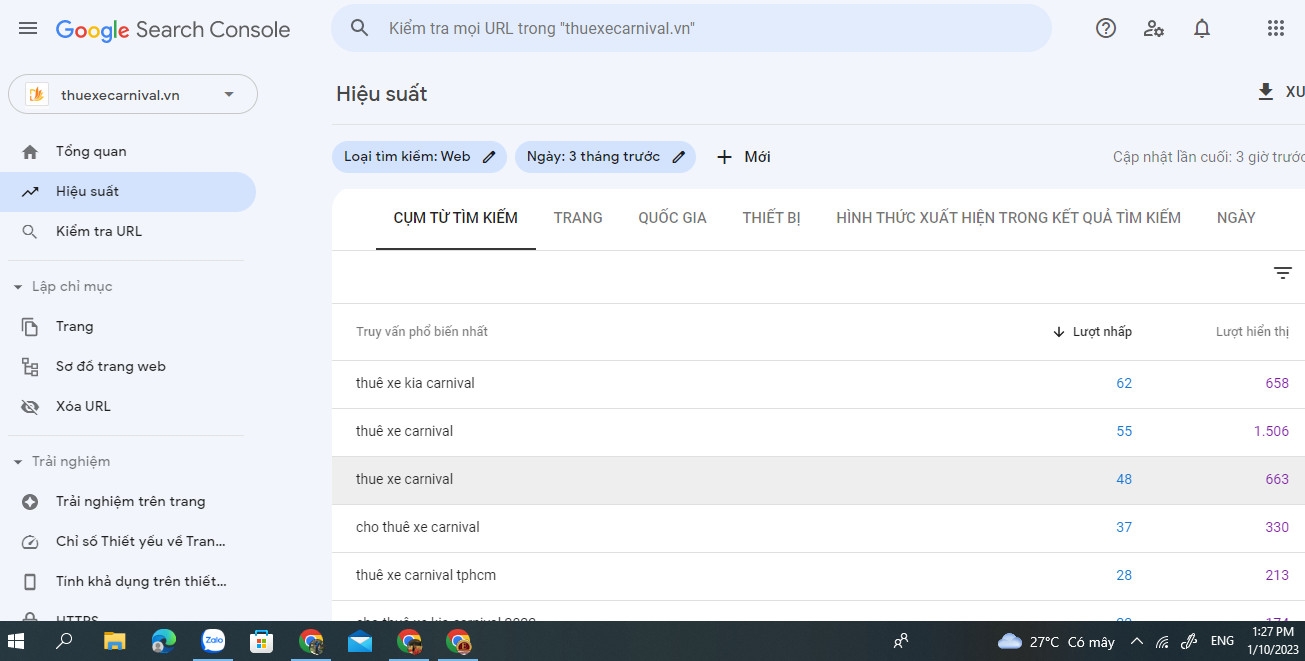Click the mobile usability phone icon
Viewport: 1305px width, 661px height.
tap(30, 582)
